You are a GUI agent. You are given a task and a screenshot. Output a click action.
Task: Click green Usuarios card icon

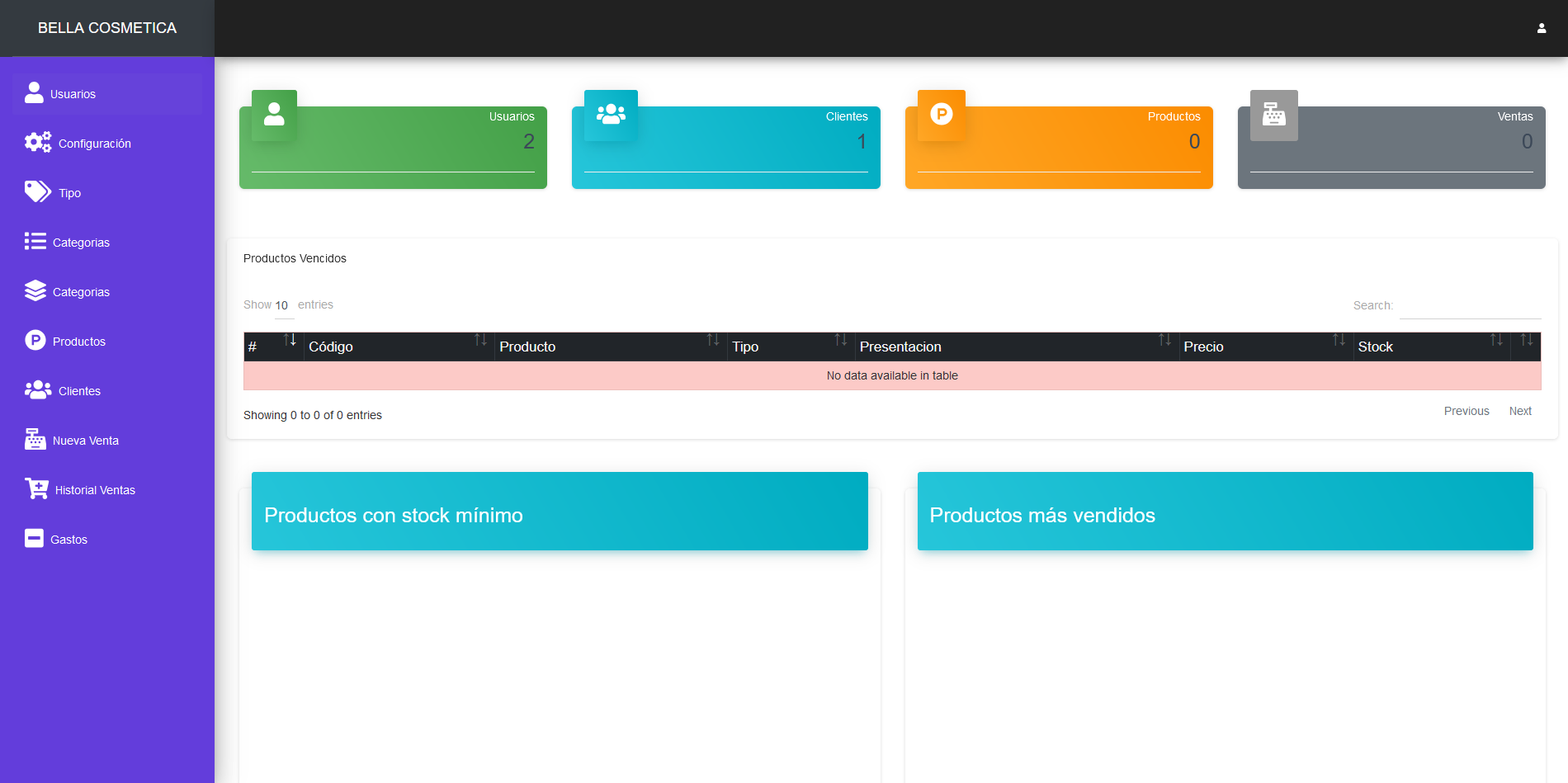tap(274, 115)
